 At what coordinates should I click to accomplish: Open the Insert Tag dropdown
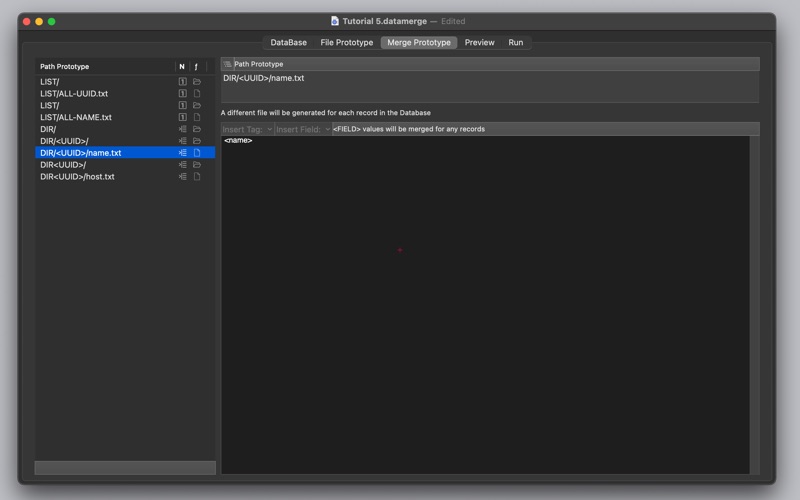click(247, 129)
